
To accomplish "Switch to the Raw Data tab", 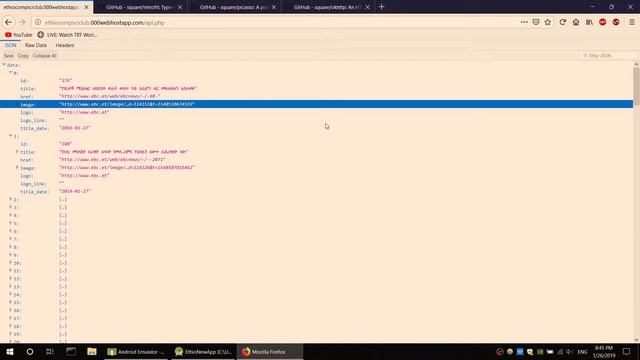I will click(x=36, y=45).
